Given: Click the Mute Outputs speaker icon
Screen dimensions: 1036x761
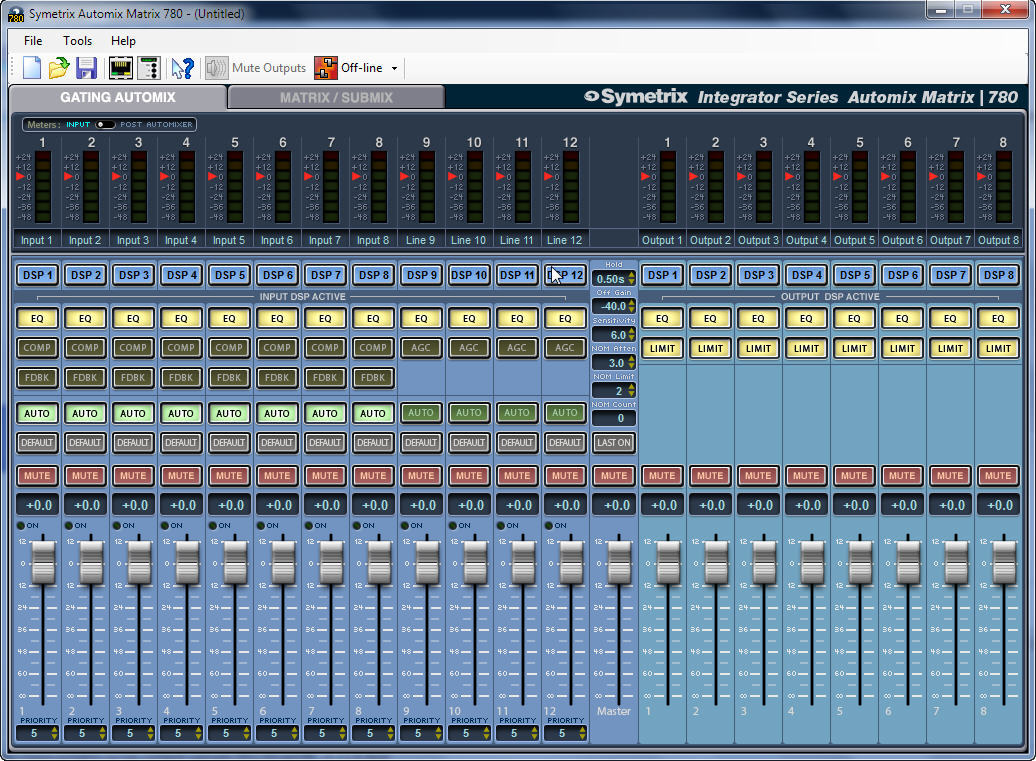Looking at the screenshot, I should (x=216, y=67).
